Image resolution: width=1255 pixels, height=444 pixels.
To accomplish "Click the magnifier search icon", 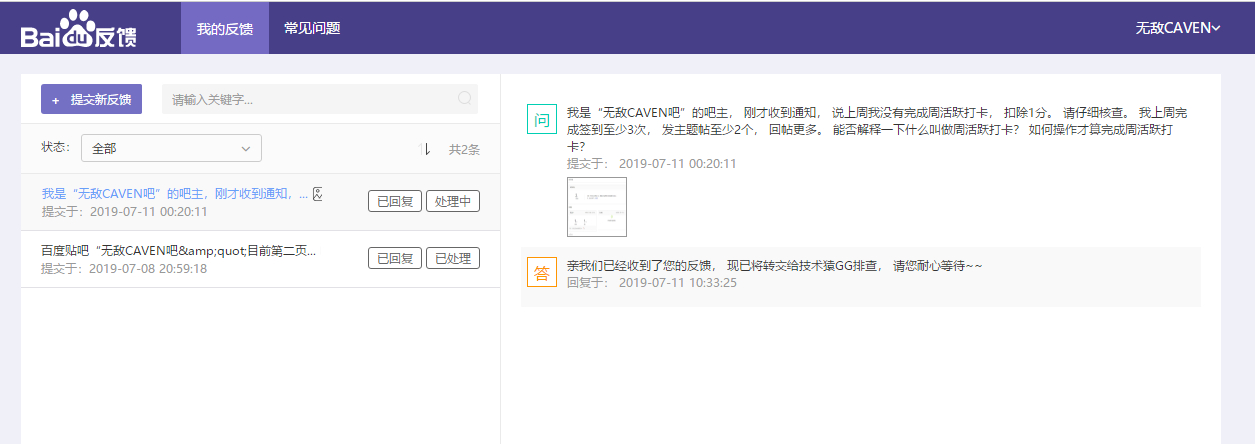I will point(464,98).
